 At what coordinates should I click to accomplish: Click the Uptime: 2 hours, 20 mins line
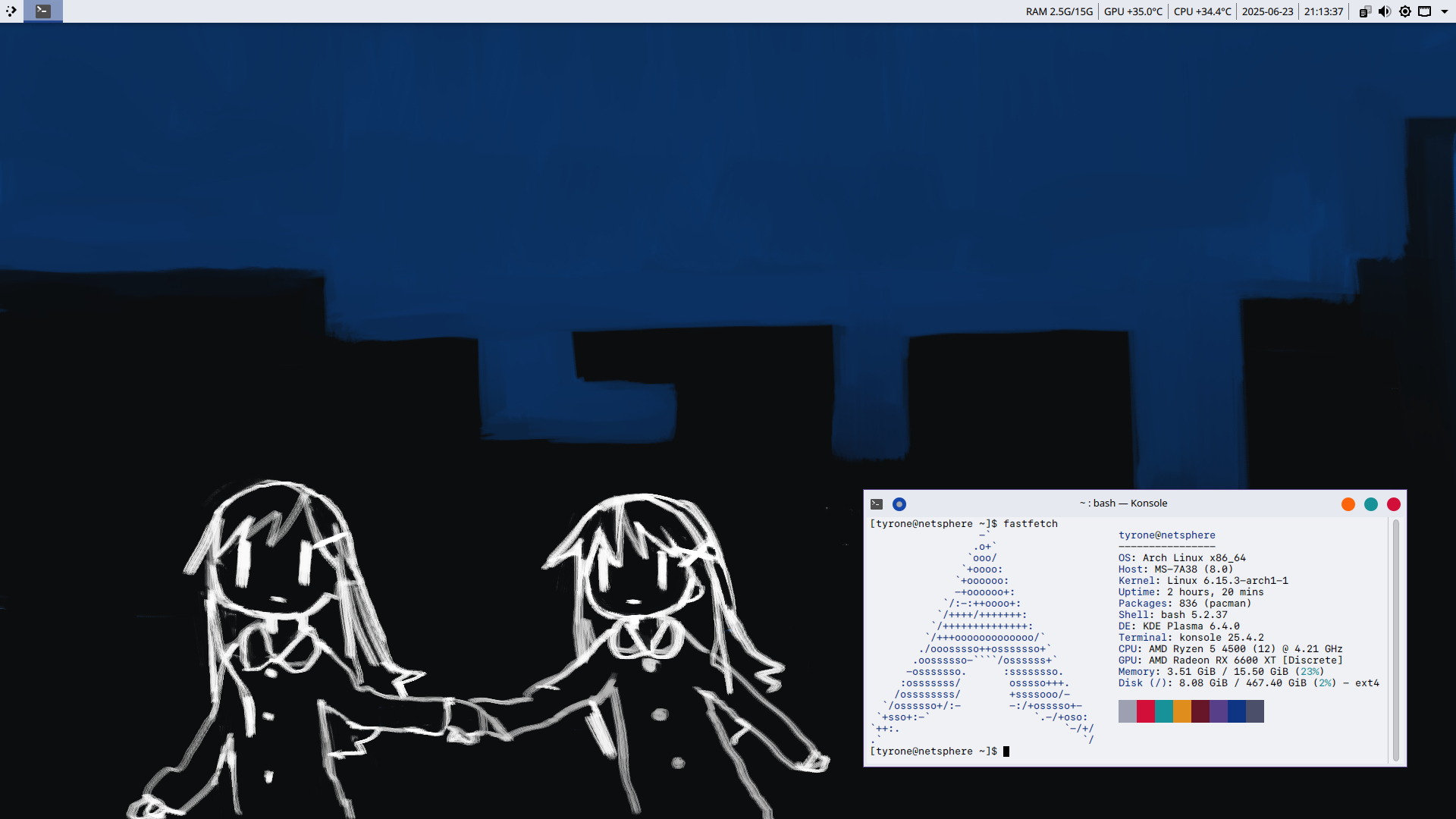pyautogui.click(x=1191, y=592)
